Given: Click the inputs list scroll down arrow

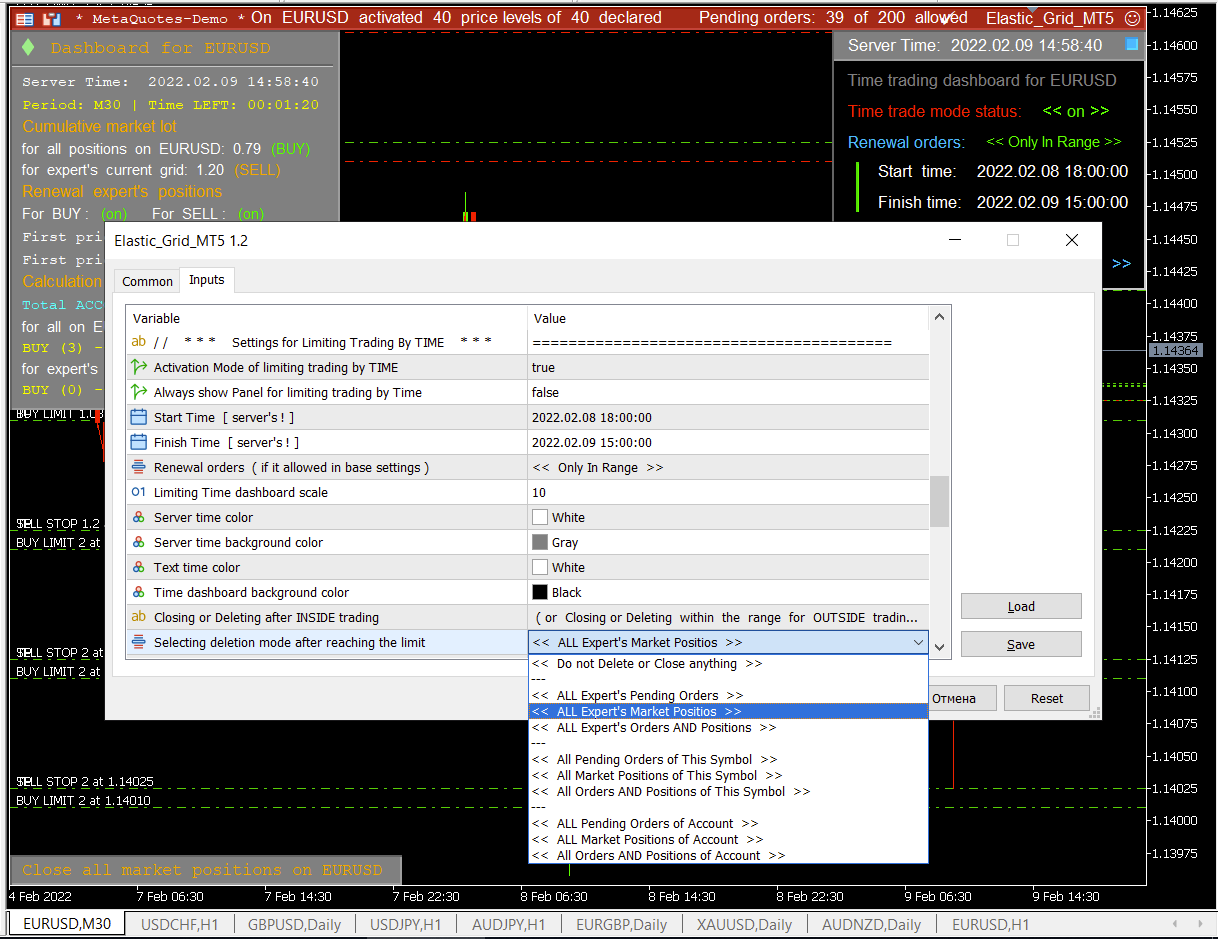Looking at the screenshot, I should coord(939,647).
